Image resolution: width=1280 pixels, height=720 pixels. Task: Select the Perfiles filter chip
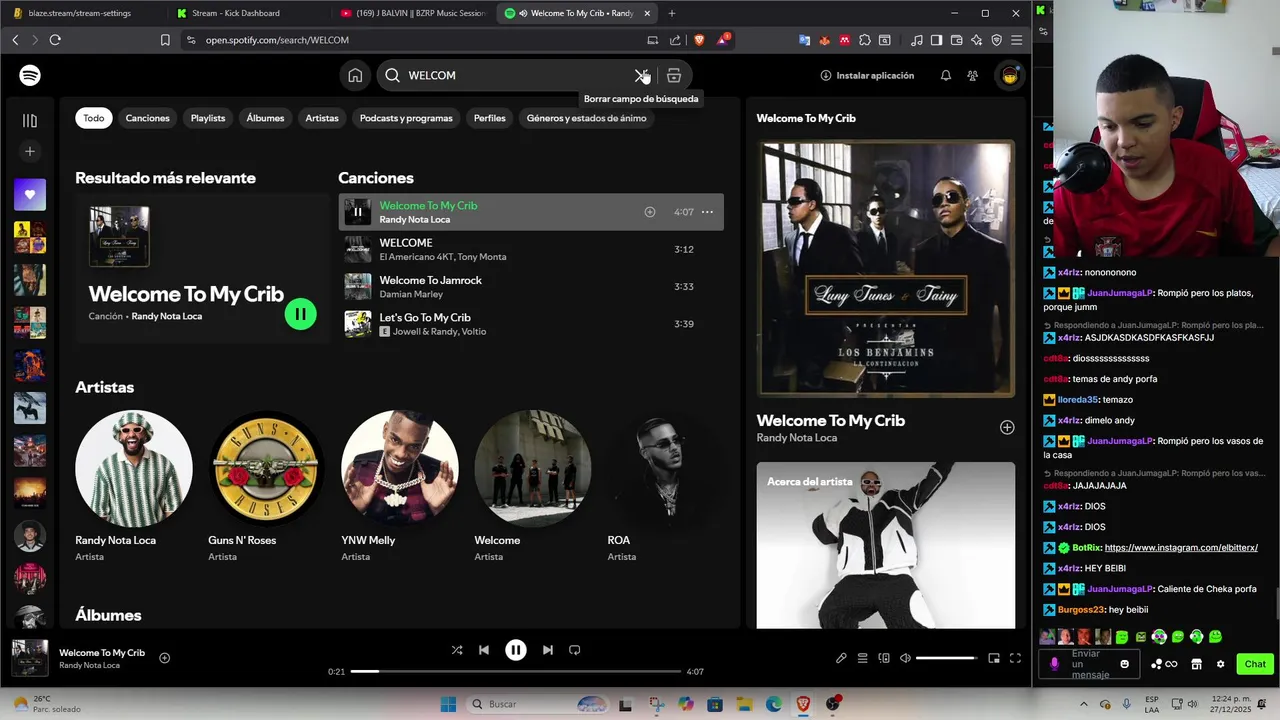(x=490, y=118)
